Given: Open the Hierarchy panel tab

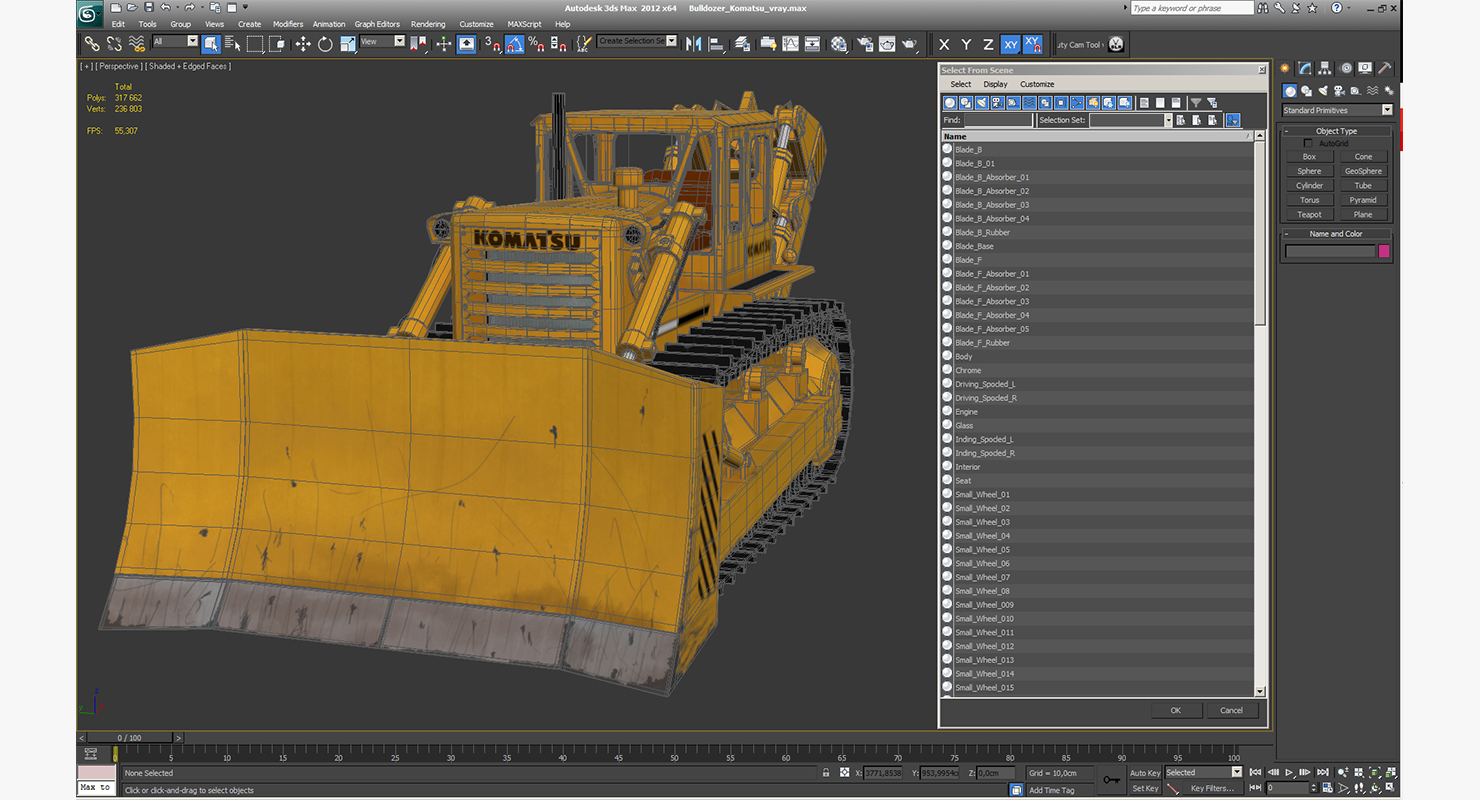Looking at the screenshot, I should [1325, 68].
